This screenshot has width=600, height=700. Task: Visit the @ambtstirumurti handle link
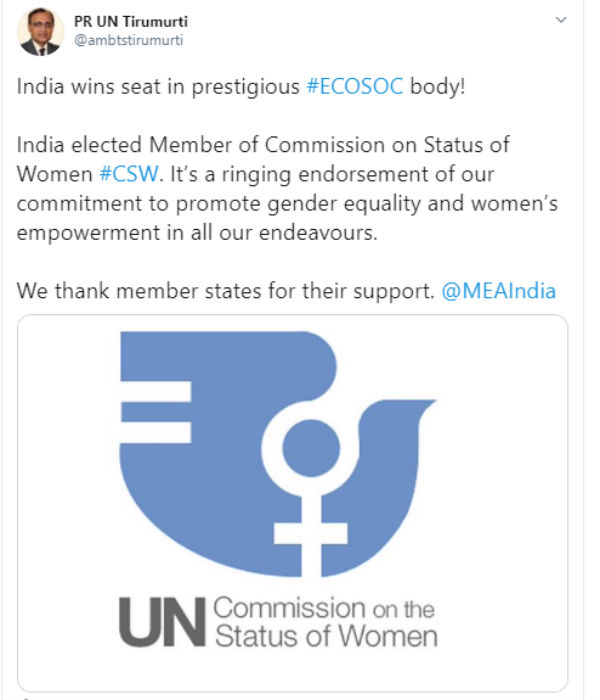pyautogui.click(x=129, y=40)
